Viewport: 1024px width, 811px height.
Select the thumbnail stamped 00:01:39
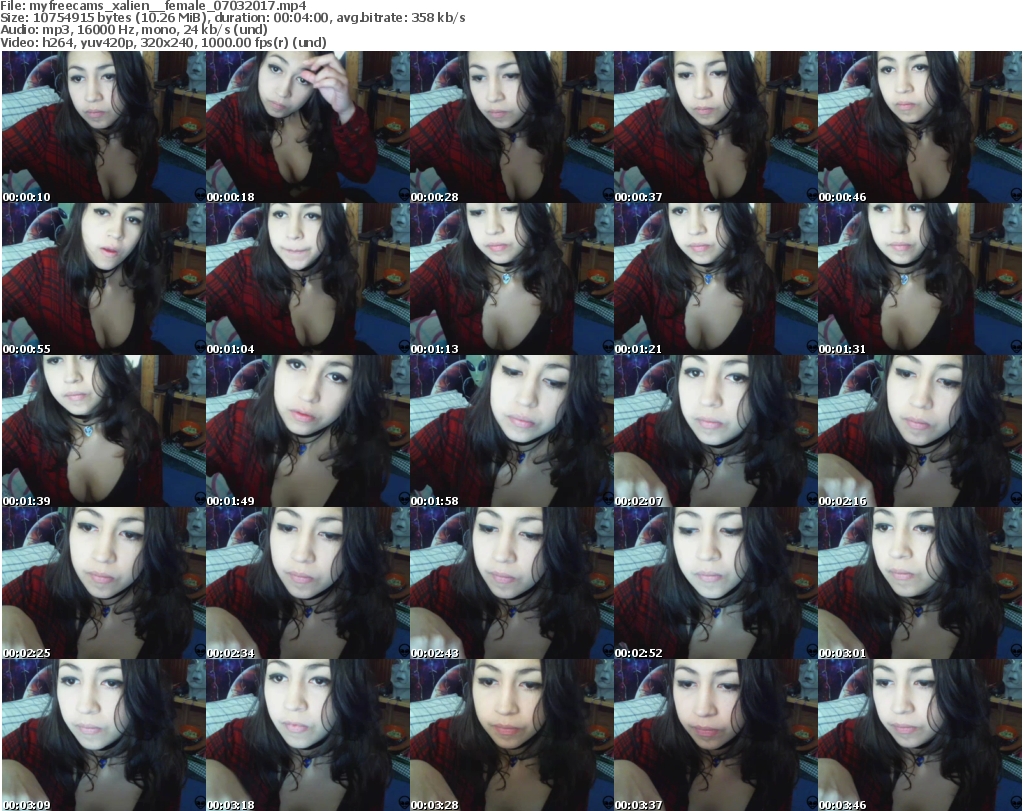pyautogui.click(x=103, y=431)
